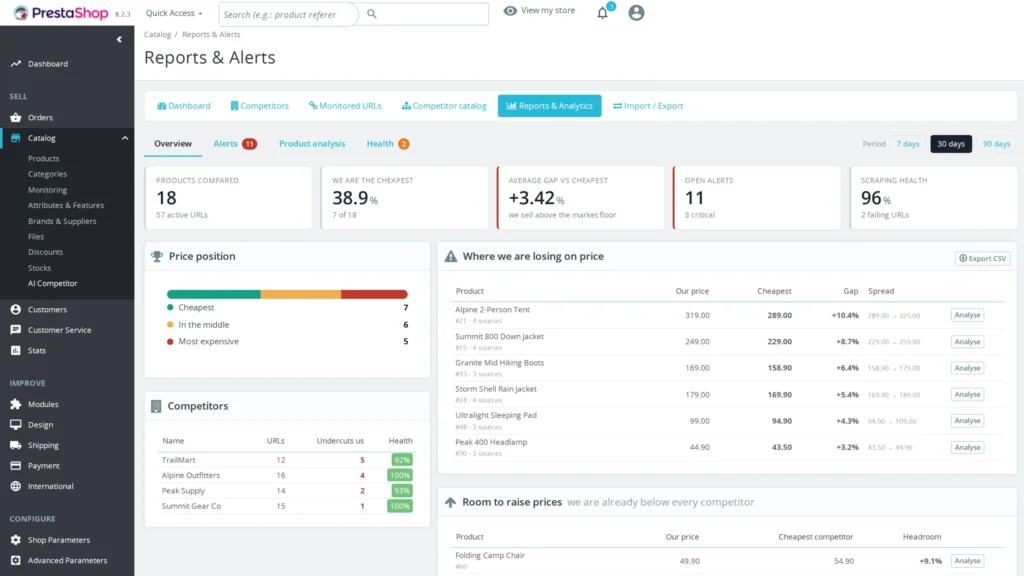Click the Customer Service chat icon
Viewport: 1024px width, 576px height.
16,330
